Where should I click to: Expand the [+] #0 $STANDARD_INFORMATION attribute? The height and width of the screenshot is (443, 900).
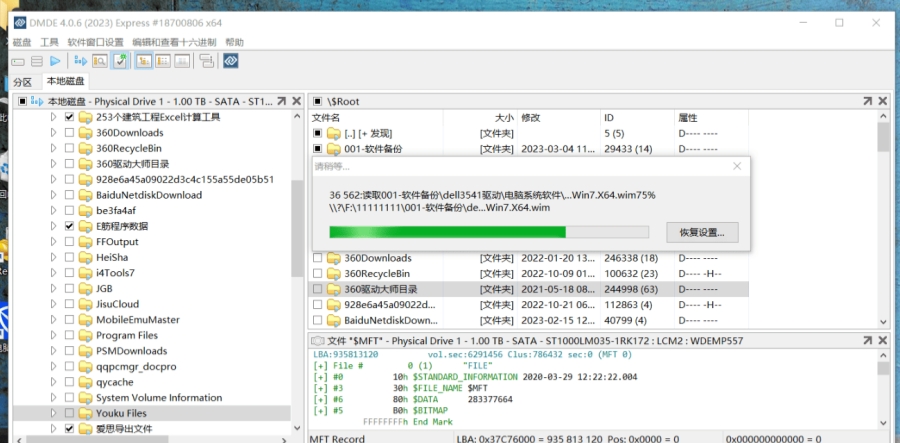320,377
